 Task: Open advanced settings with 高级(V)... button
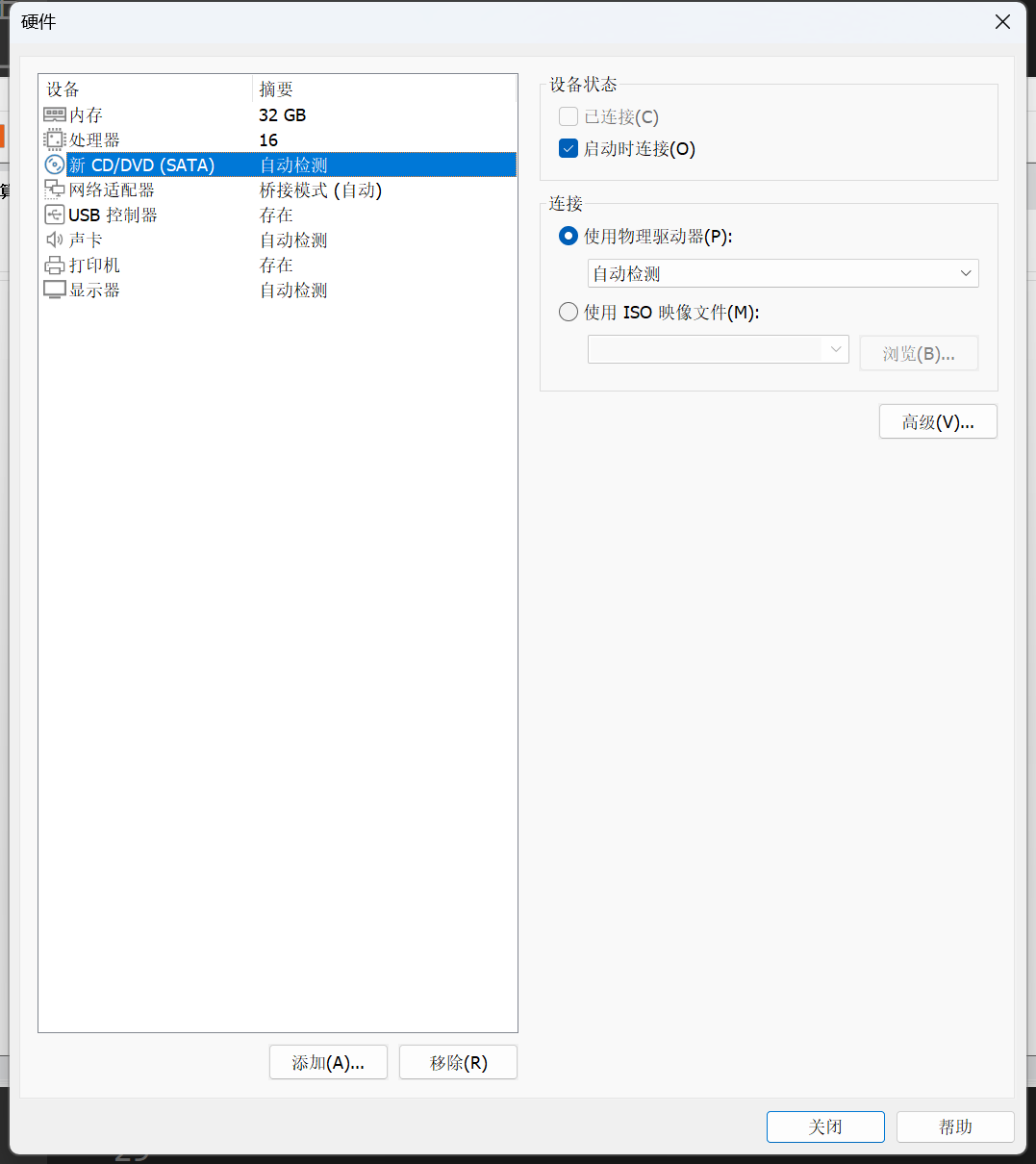click(938, 422)
